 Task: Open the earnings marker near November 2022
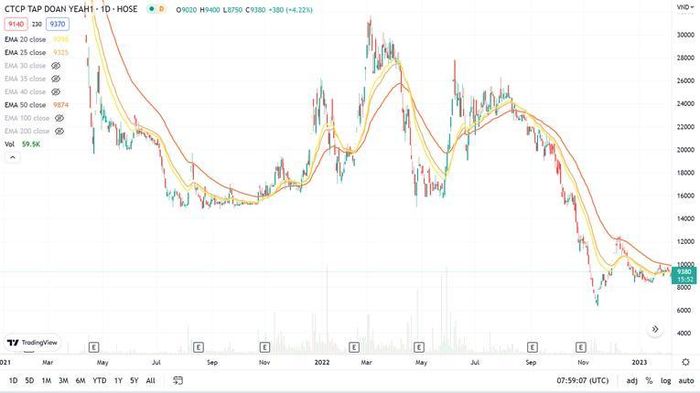point(581,347)
